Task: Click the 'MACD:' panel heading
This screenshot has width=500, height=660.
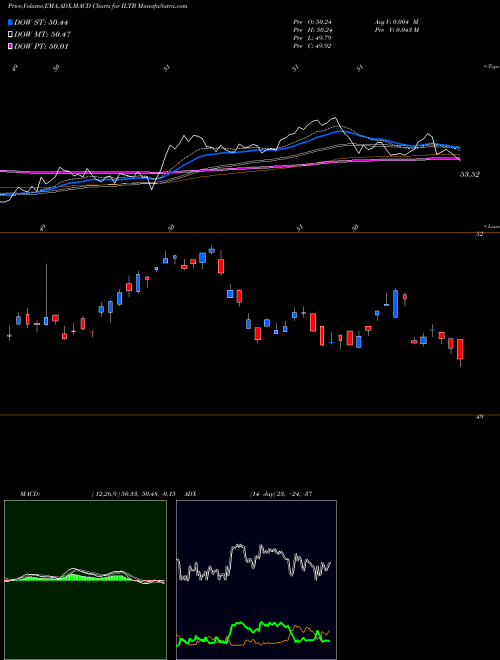Action: tap(30, 494)
